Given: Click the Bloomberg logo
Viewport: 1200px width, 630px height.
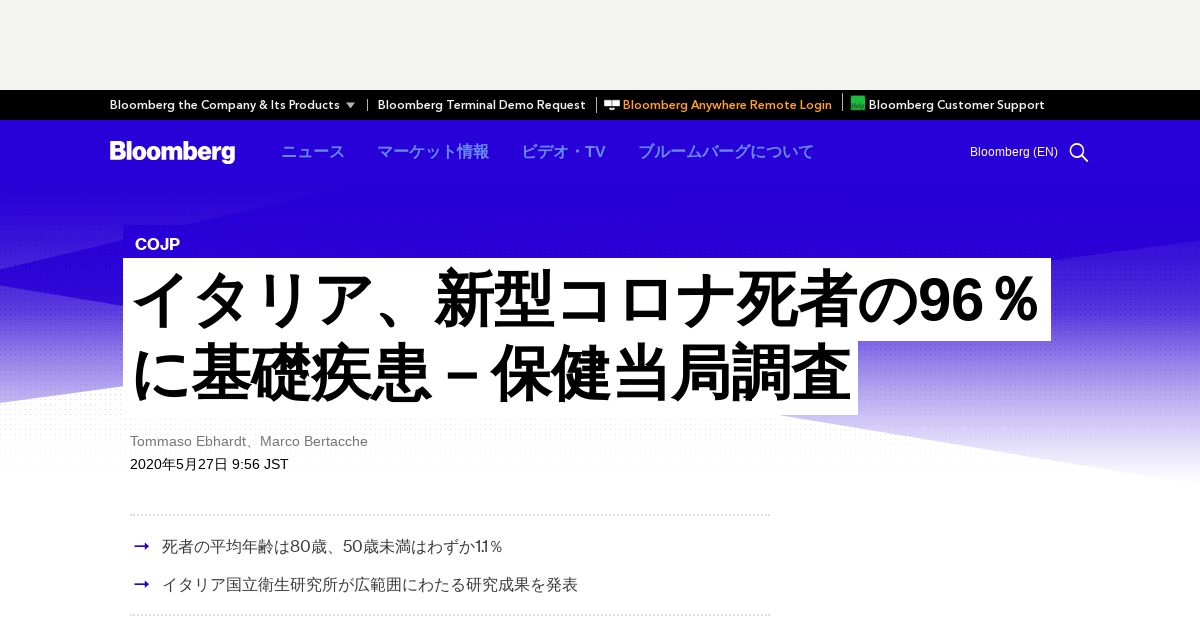Looking at the screenshot, I should click(x=172, y=152).
